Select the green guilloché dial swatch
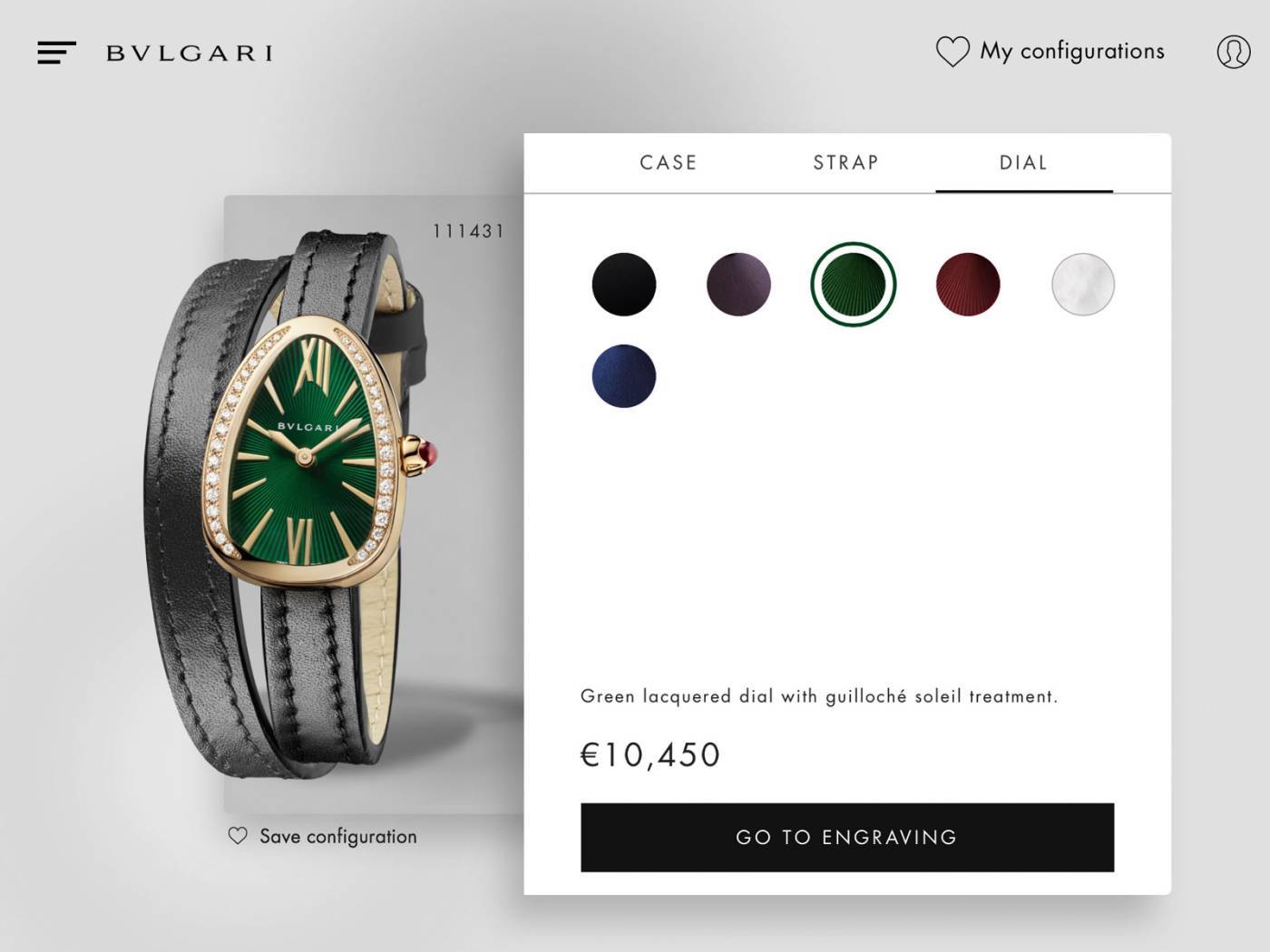The height and width of the screenshot is (952, 1270). [854, 285]
